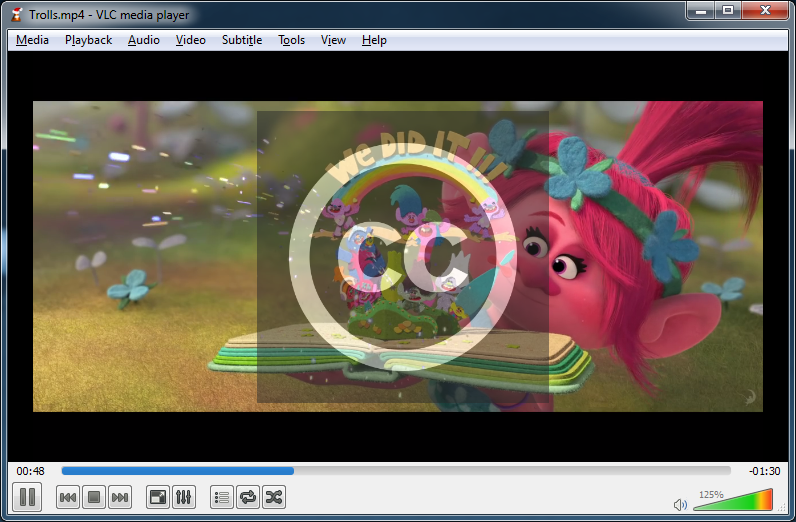Open the Tools menu

tap(291, 40)
